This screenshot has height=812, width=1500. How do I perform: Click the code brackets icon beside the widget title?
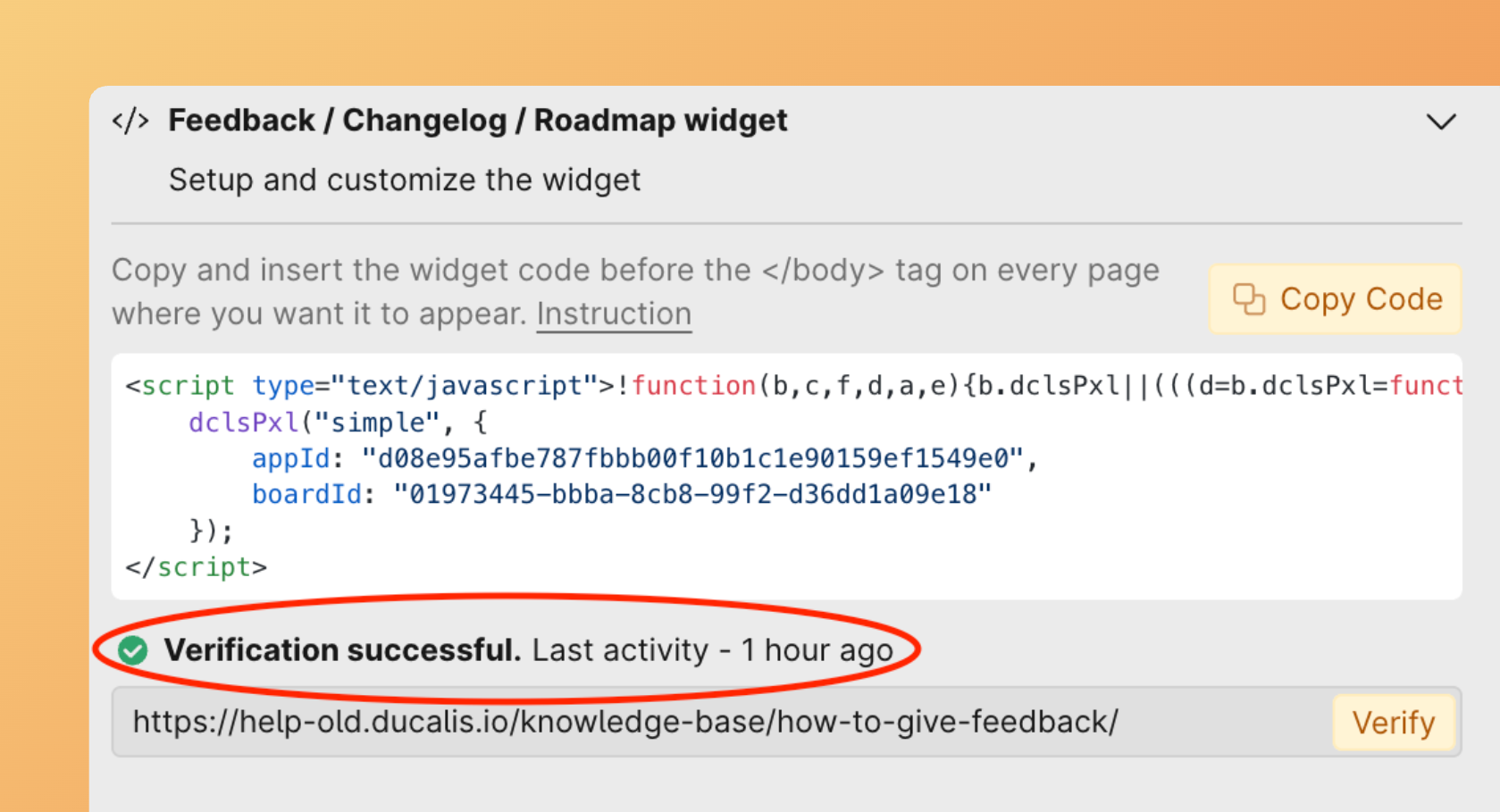coord(130,121)
